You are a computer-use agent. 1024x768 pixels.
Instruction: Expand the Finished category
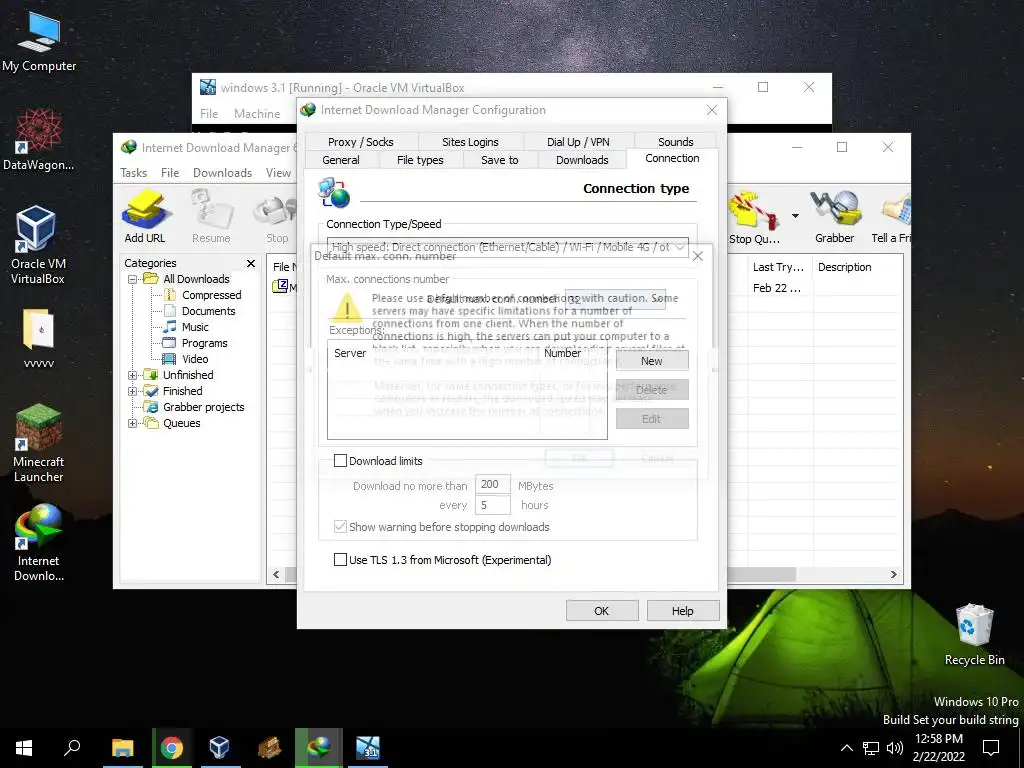tap(132, 392)
